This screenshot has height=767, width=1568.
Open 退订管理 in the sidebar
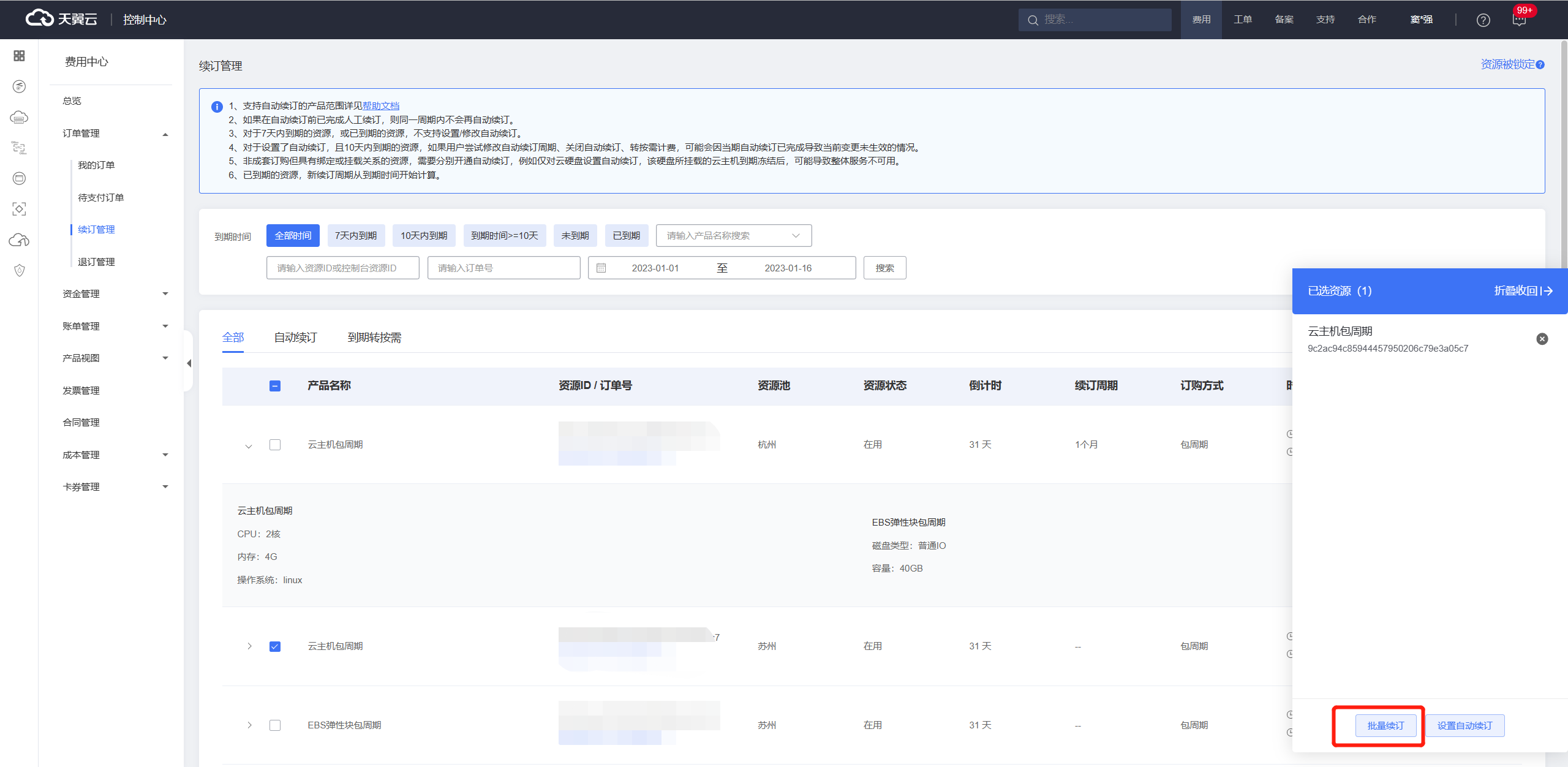click(x=96, y=262)
